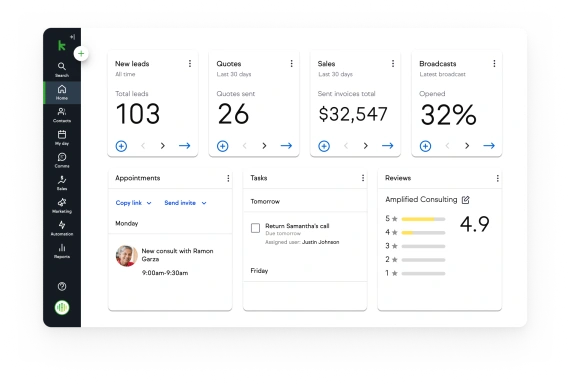Click the Keap logo in sidebar
570x385 pixels.
pyautogui.click(x=62, y=46)
